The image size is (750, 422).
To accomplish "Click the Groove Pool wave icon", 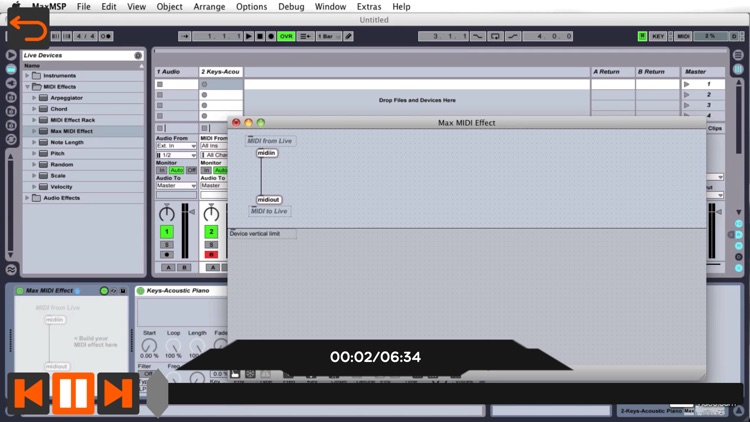I will [x=11, y=270].
